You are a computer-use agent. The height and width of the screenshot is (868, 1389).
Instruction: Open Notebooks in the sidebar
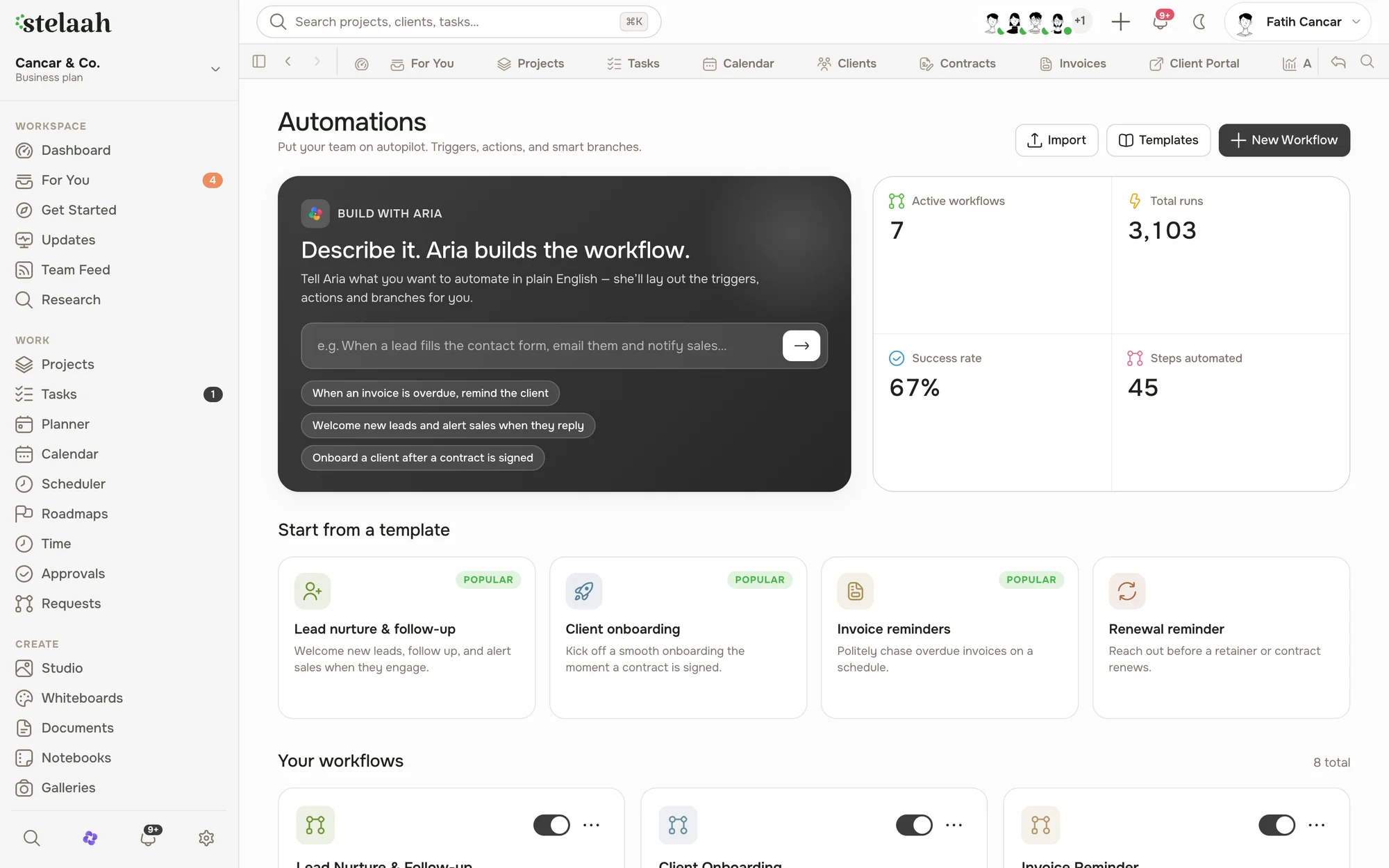[119, 757]
